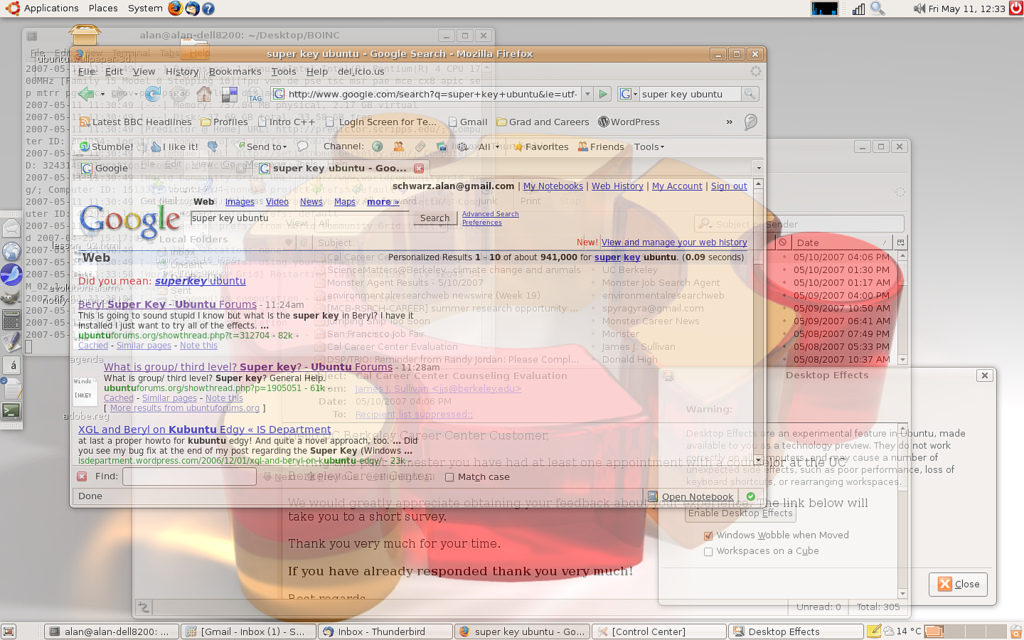Click the I like it! thumbs-up
Image resolution: width=1024 pixels, height=640 pixels.
click(x=174, y=147)
